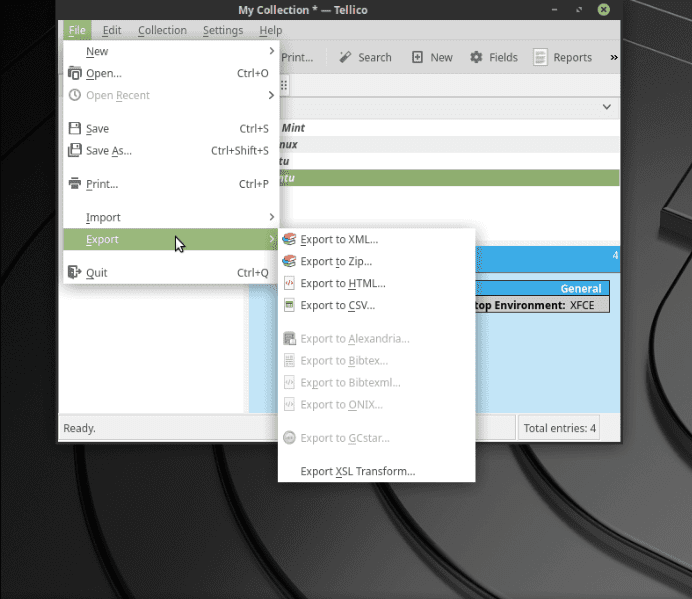
Task: Click the Total entries: 4 status label
Action: [559, 428]
